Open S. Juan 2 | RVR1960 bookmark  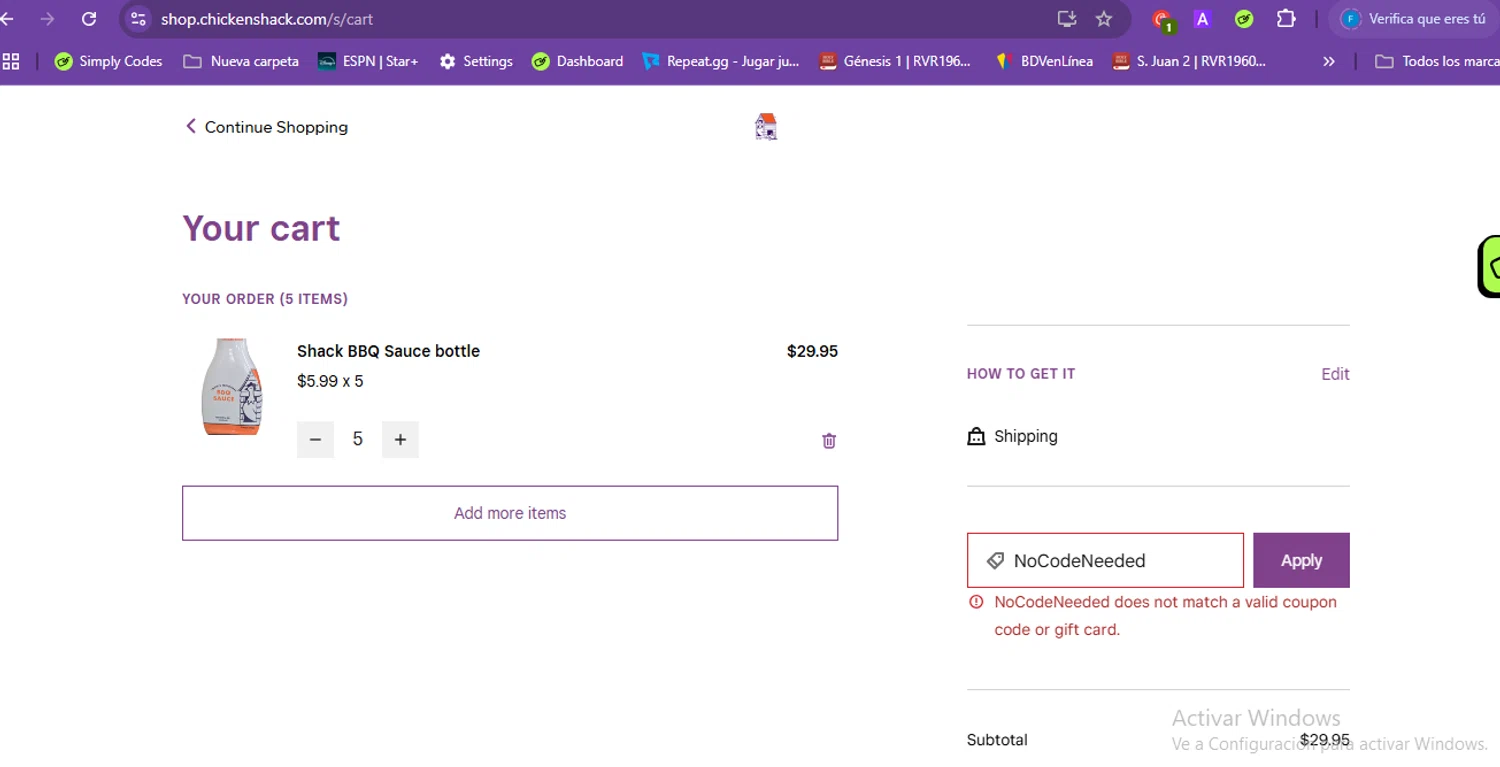tap(1189, 61)
